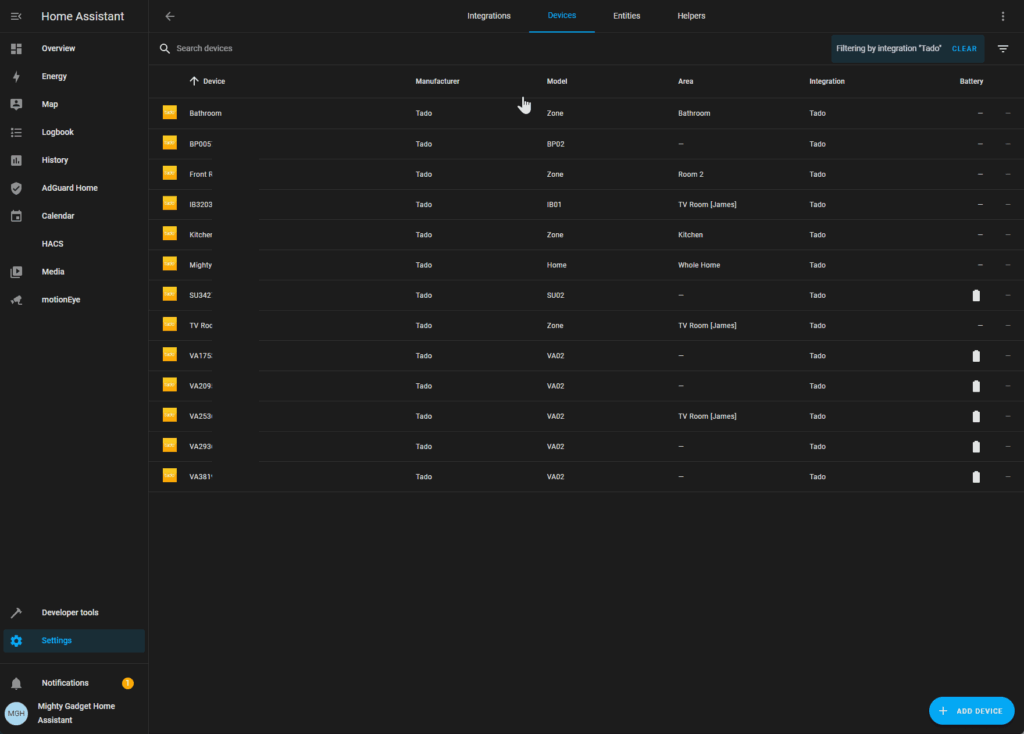Click the back arrow in the header

[x=170, y=16]
